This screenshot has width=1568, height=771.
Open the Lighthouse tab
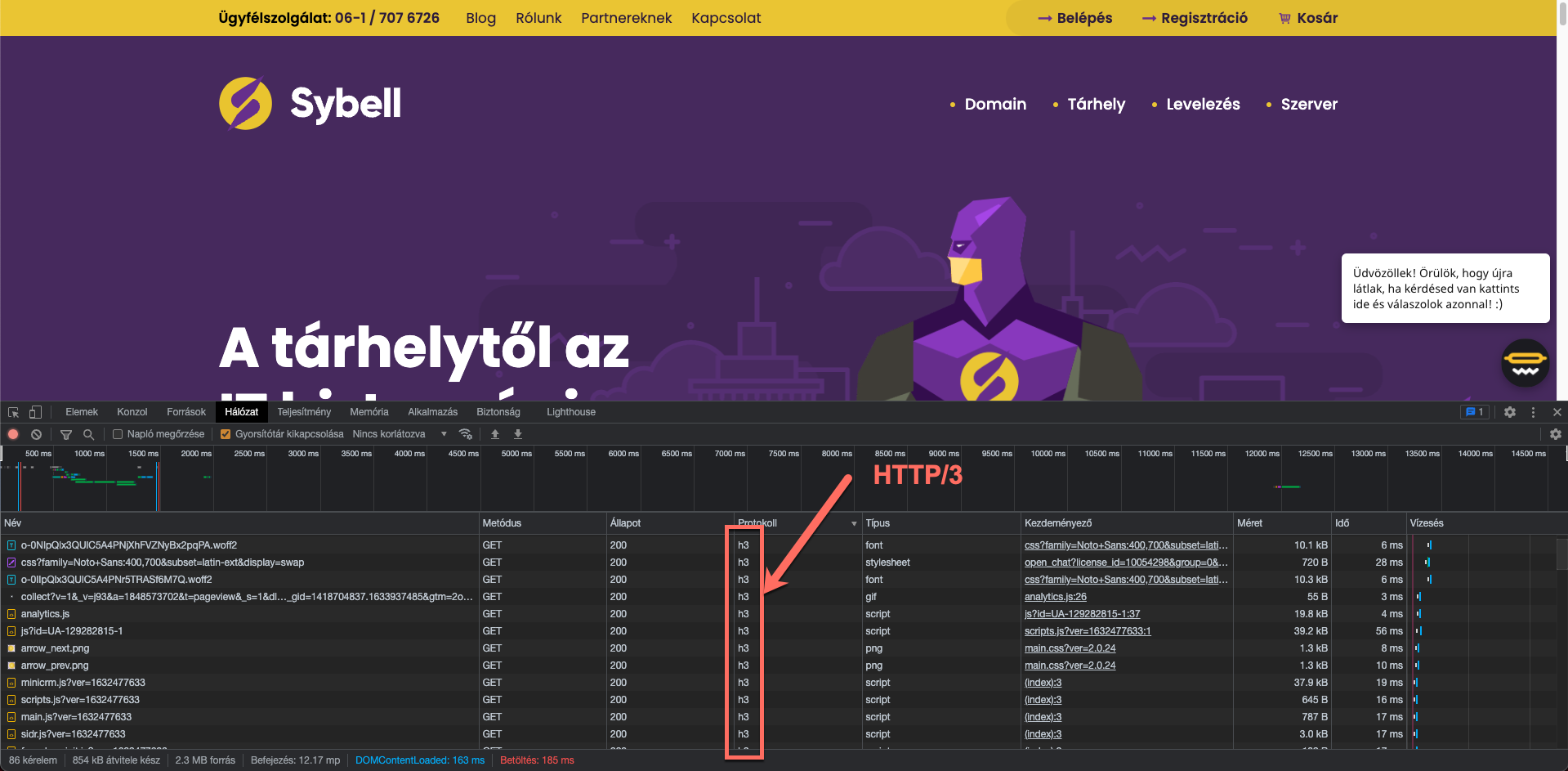click(570, 412)
